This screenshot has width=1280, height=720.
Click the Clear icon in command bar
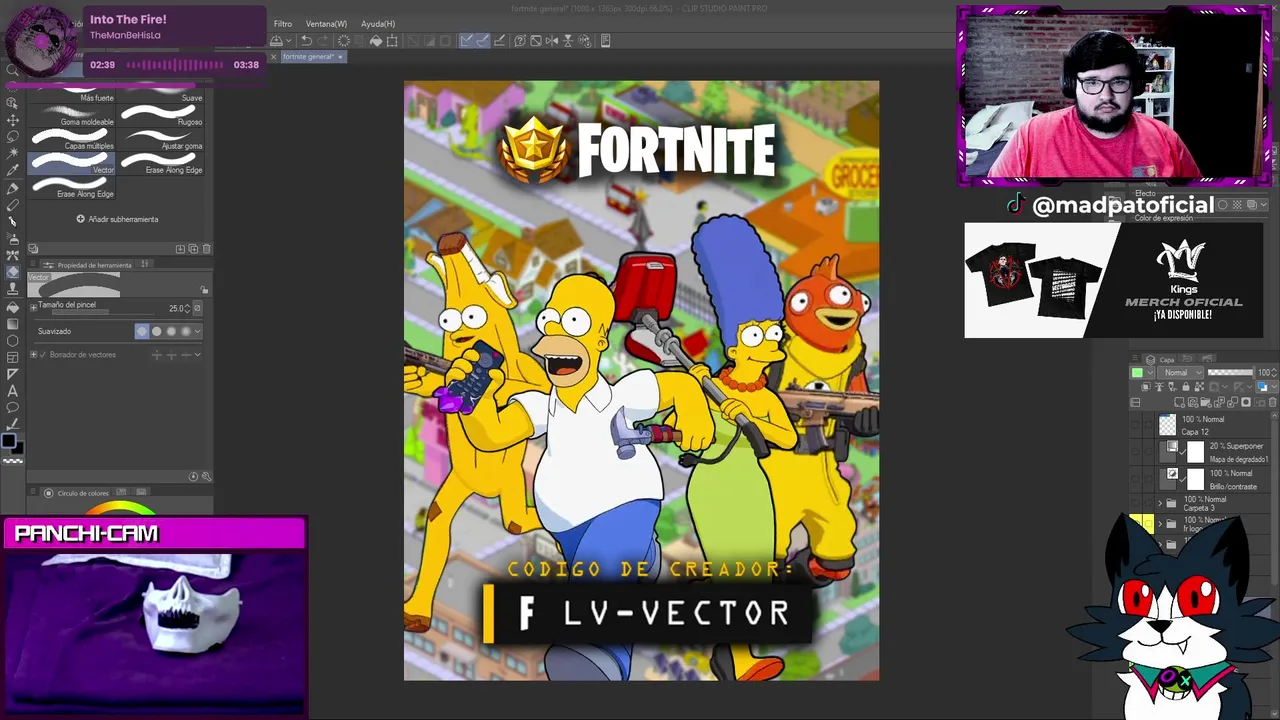(x=344, y=41)
